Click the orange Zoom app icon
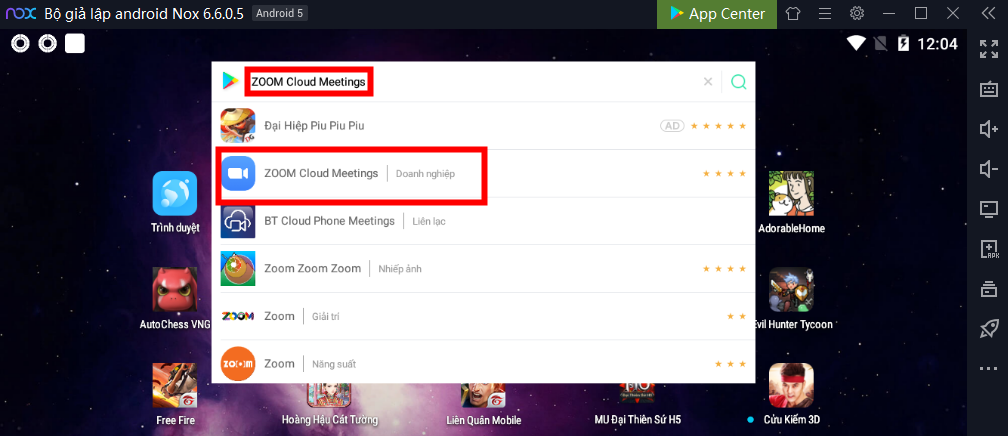Screen dimensions: 1008x436 click(x=238, y=364)
